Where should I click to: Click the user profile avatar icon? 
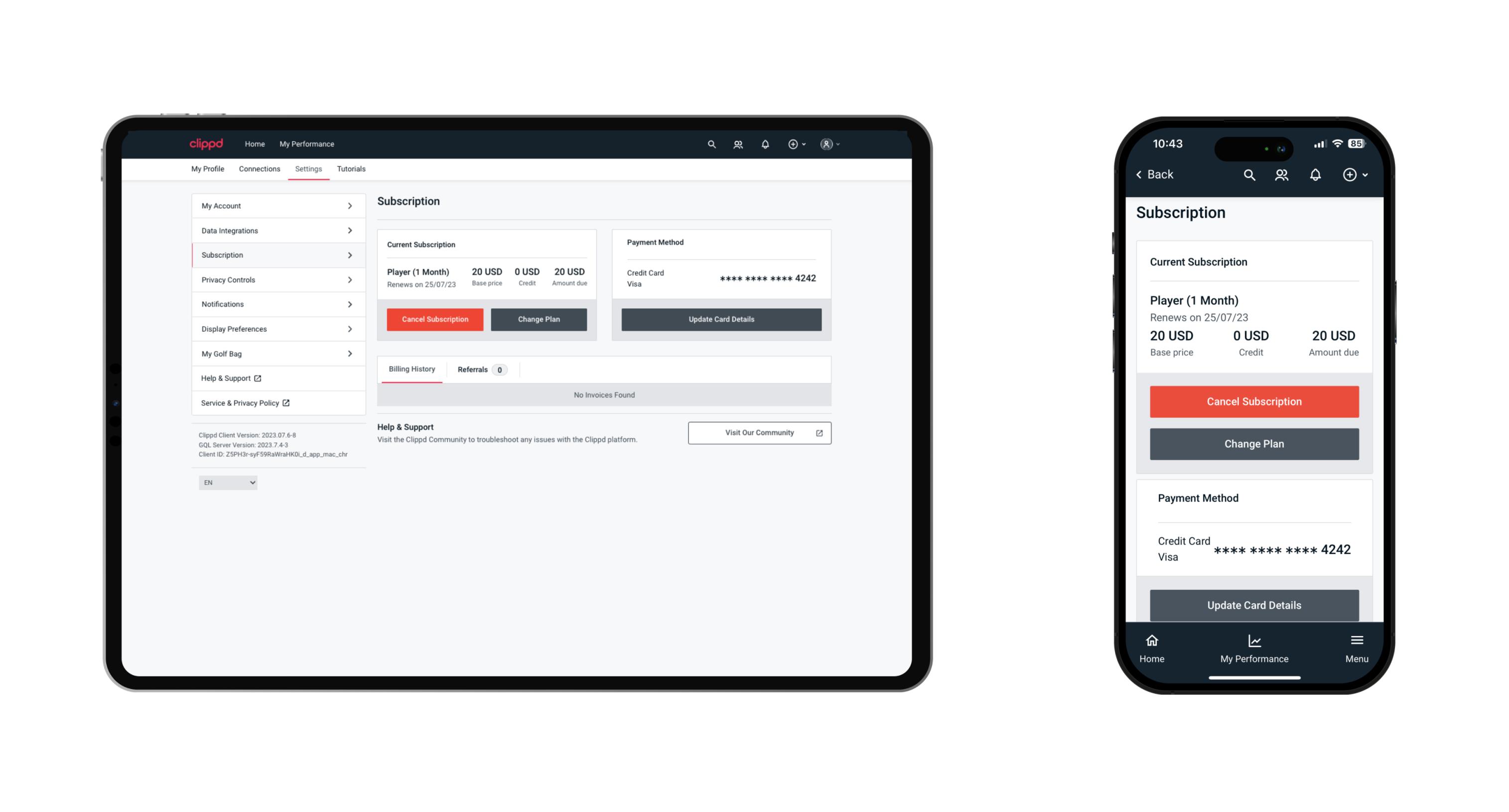click(824, 144)
